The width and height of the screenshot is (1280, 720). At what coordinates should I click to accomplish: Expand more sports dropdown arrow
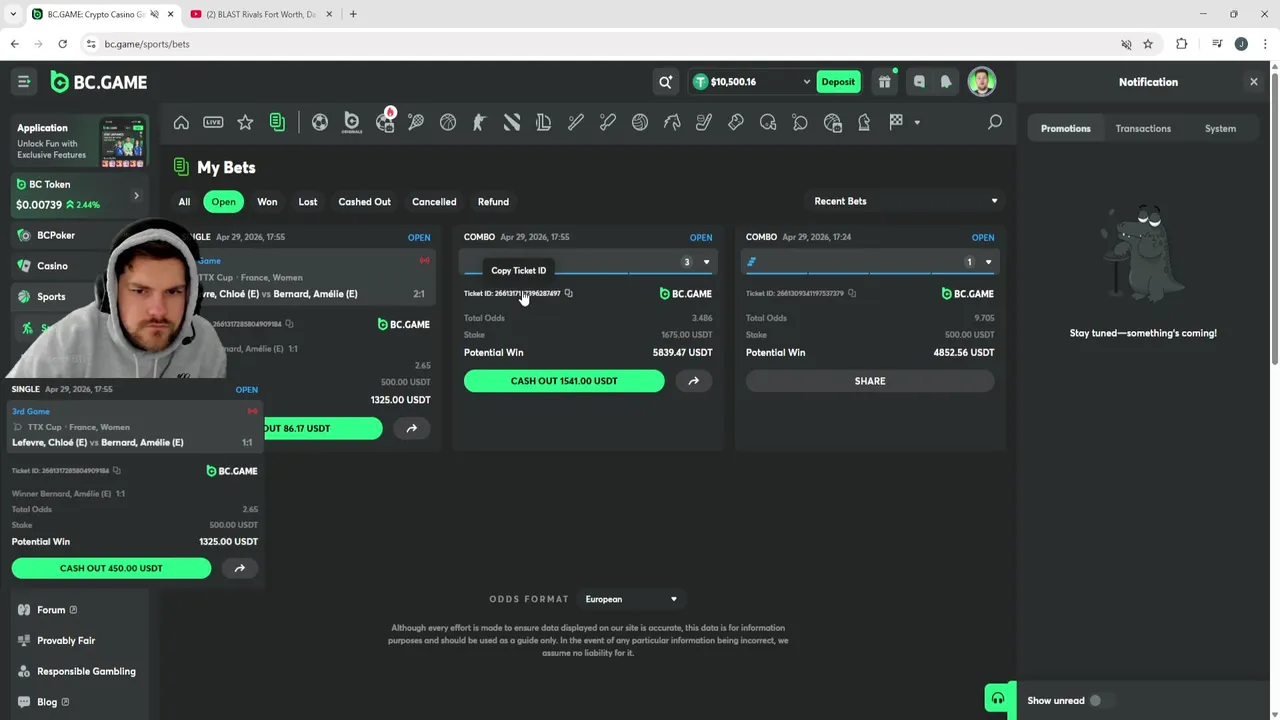(918, 122)
